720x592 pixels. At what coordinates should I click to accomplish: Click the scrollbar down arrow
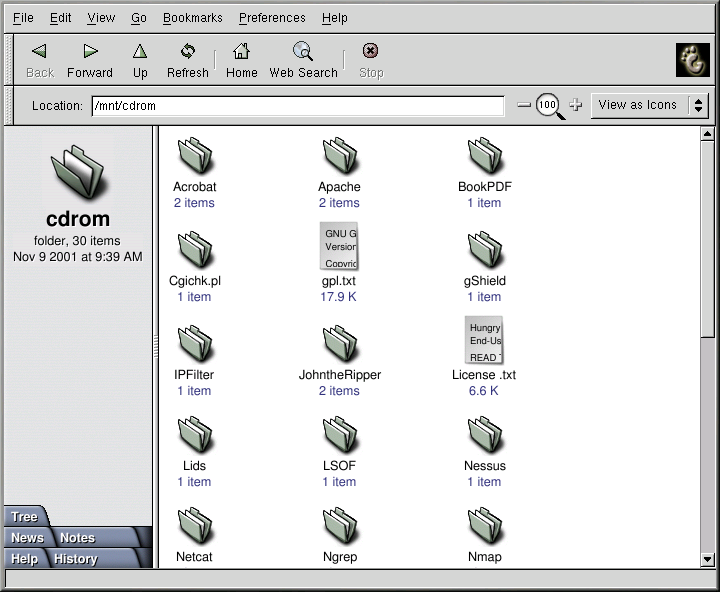(708, 560)
